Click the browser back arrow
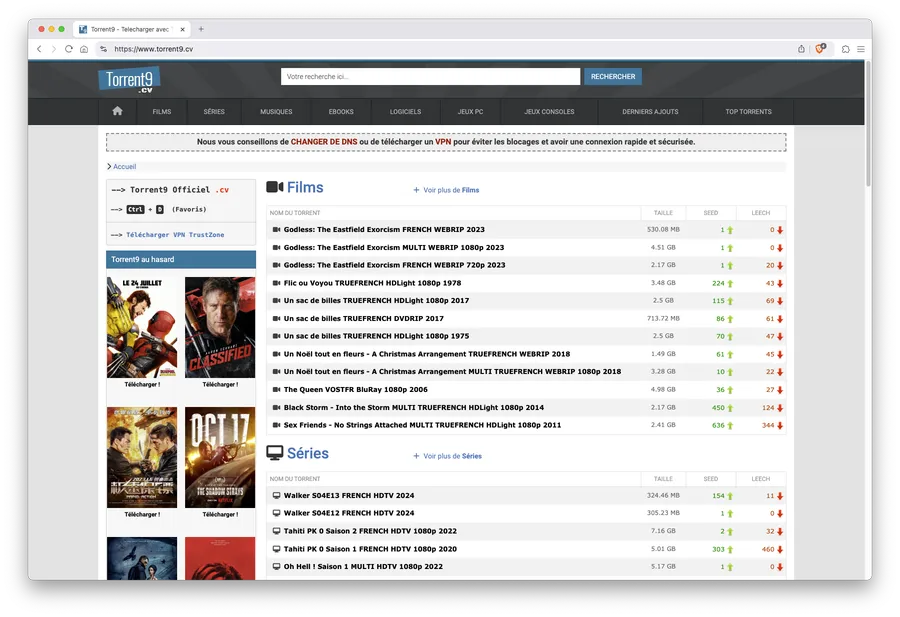The image size is (900, 617). click(39, 49)
